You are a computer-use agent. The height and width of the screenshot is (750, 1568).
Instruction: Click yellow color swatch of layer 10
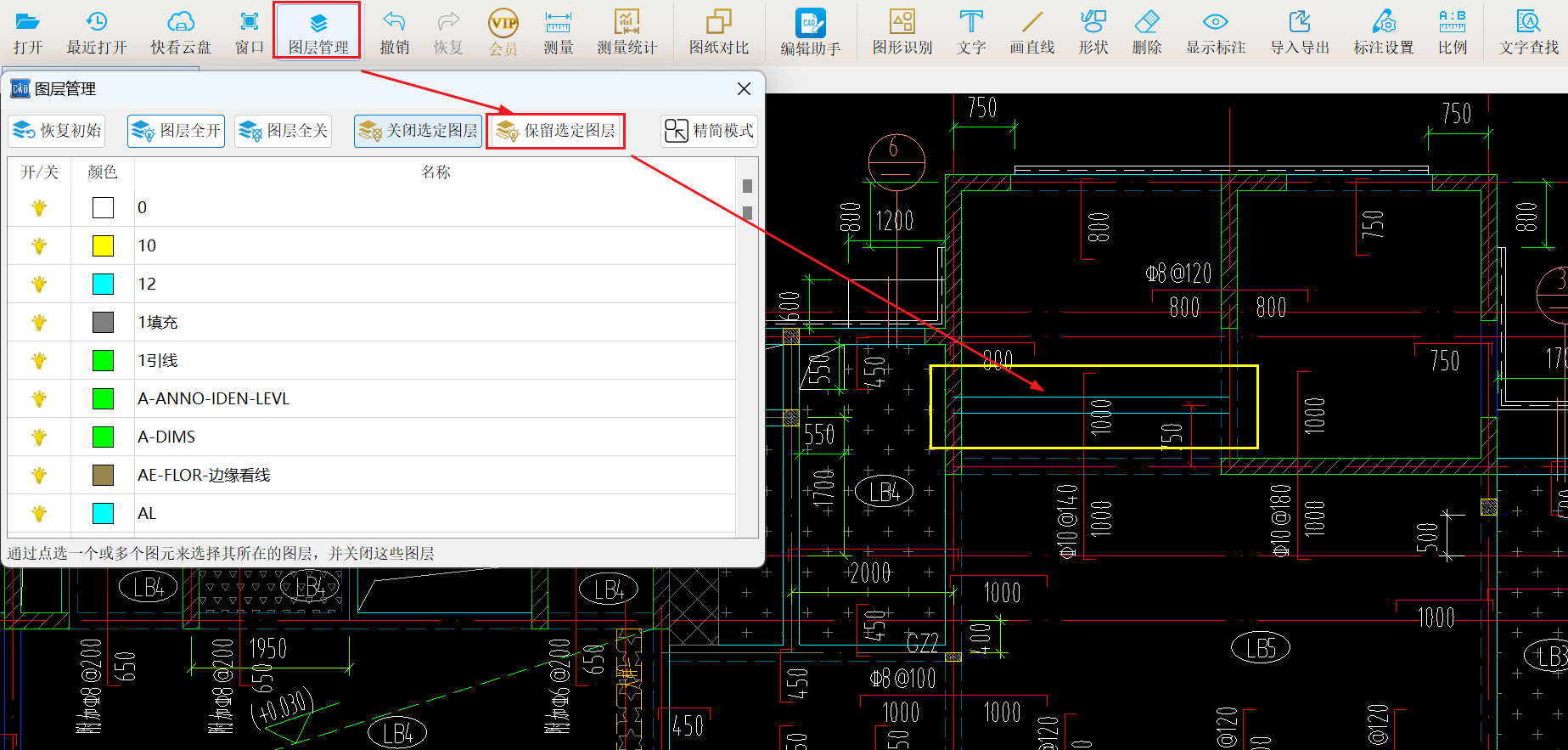point(103,245)
